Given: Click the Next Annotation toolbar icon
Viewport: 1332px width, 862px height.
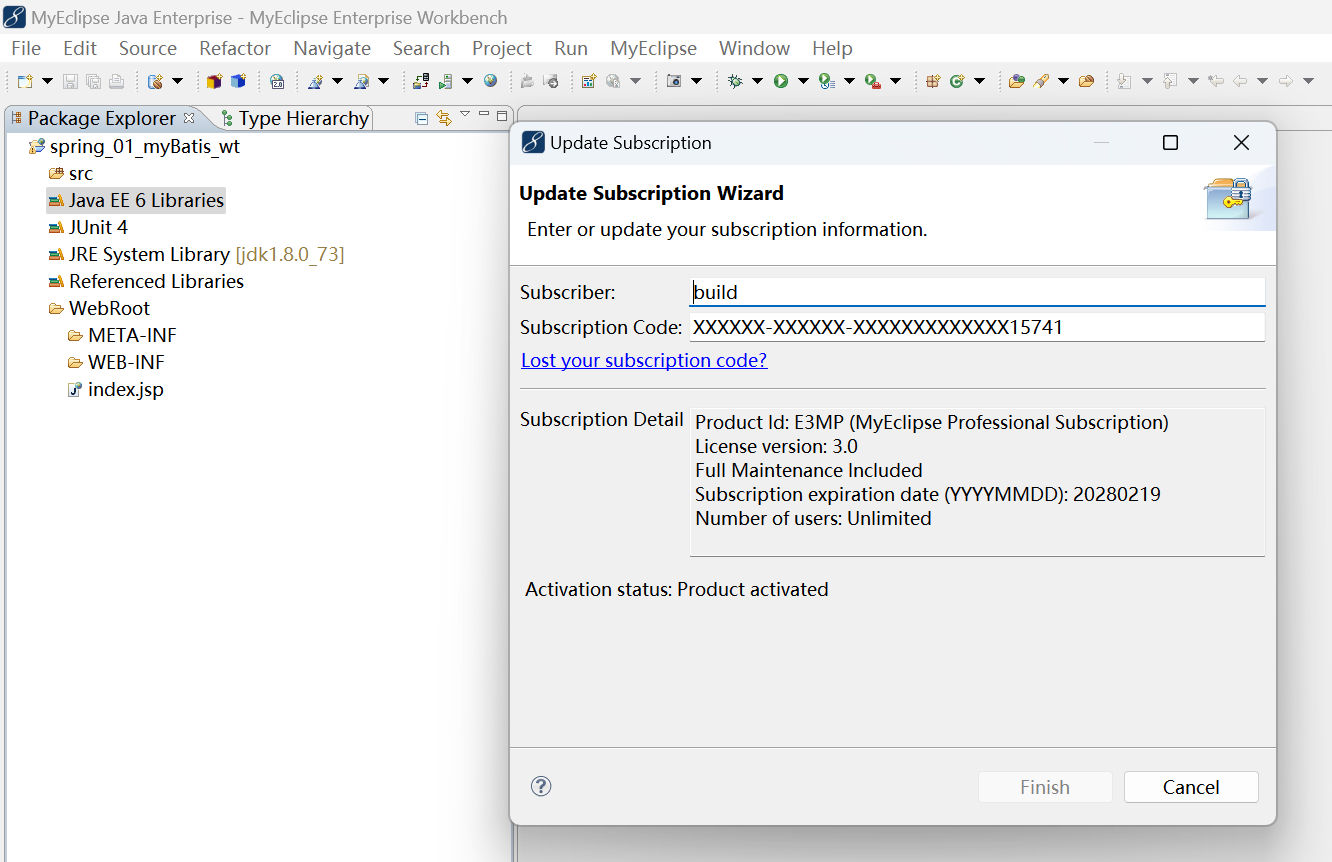Looking at the screenshot, I should click(1125, 81).
